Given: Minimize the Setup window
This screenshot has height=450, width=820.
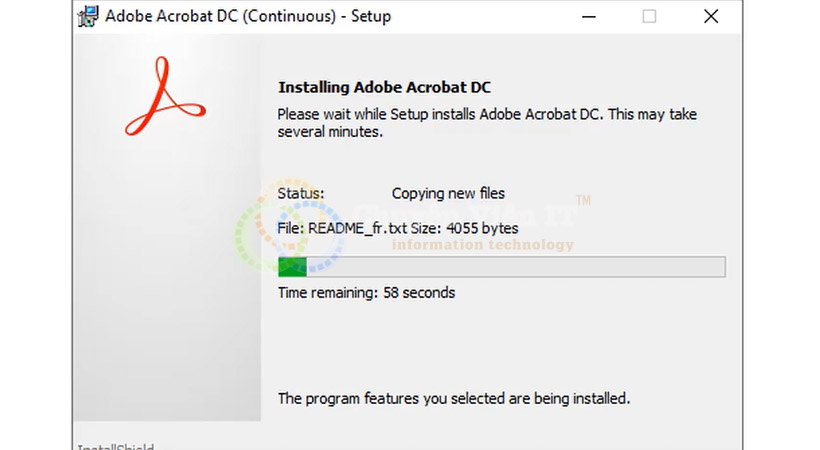Looking at the screenshot, I should pos(589,17).
